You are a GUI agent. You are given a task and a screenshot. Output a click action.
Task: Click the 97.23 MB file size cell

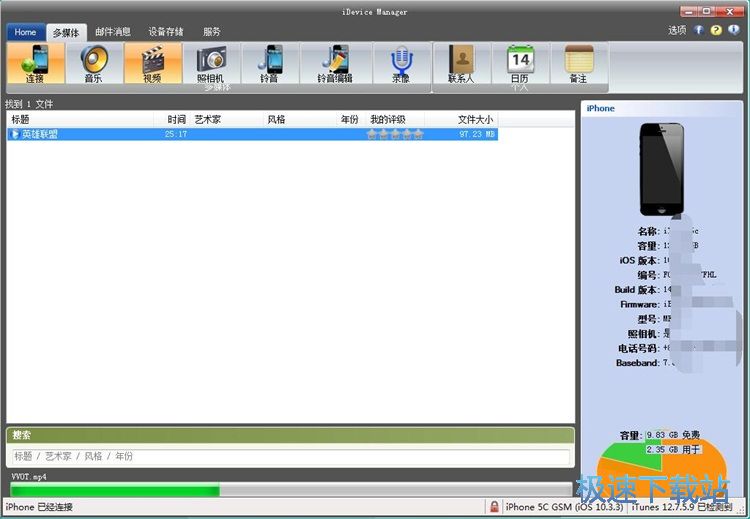click(x=477, y=134)
